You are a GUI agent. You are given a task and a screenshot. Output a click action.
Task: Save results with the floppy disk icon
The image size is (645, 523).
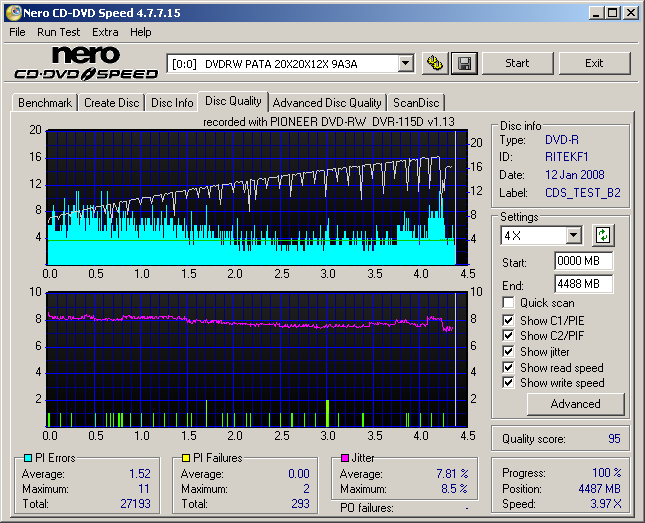coord(464,63)
